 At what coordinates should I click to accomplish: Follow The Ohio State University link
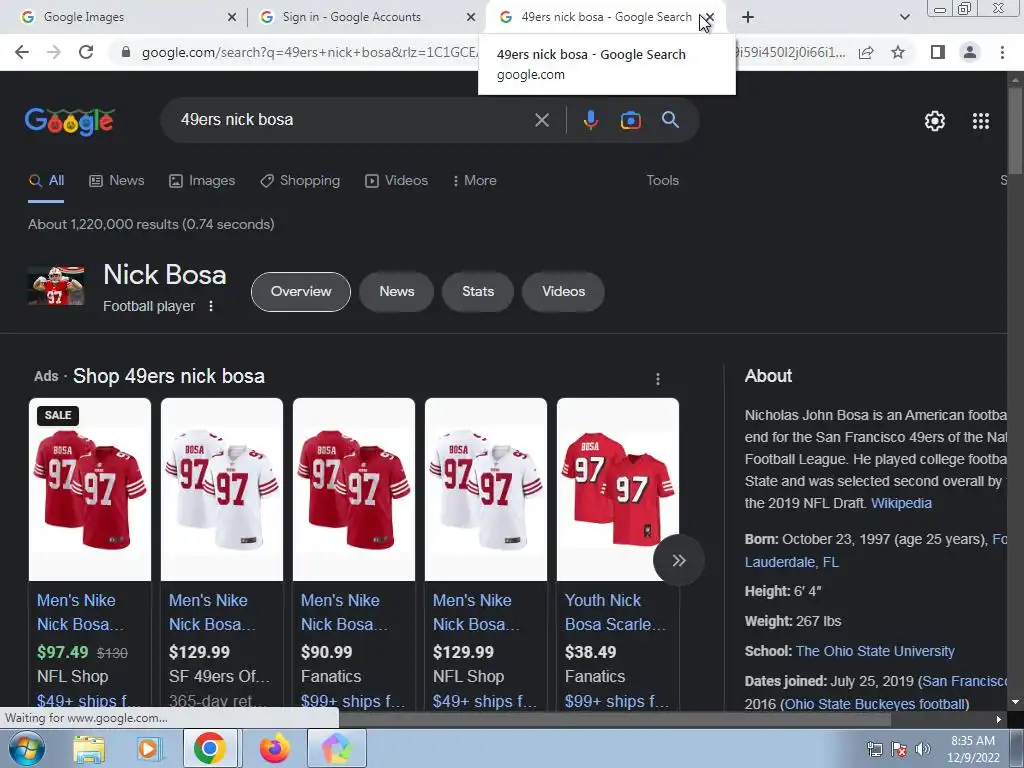875,651
